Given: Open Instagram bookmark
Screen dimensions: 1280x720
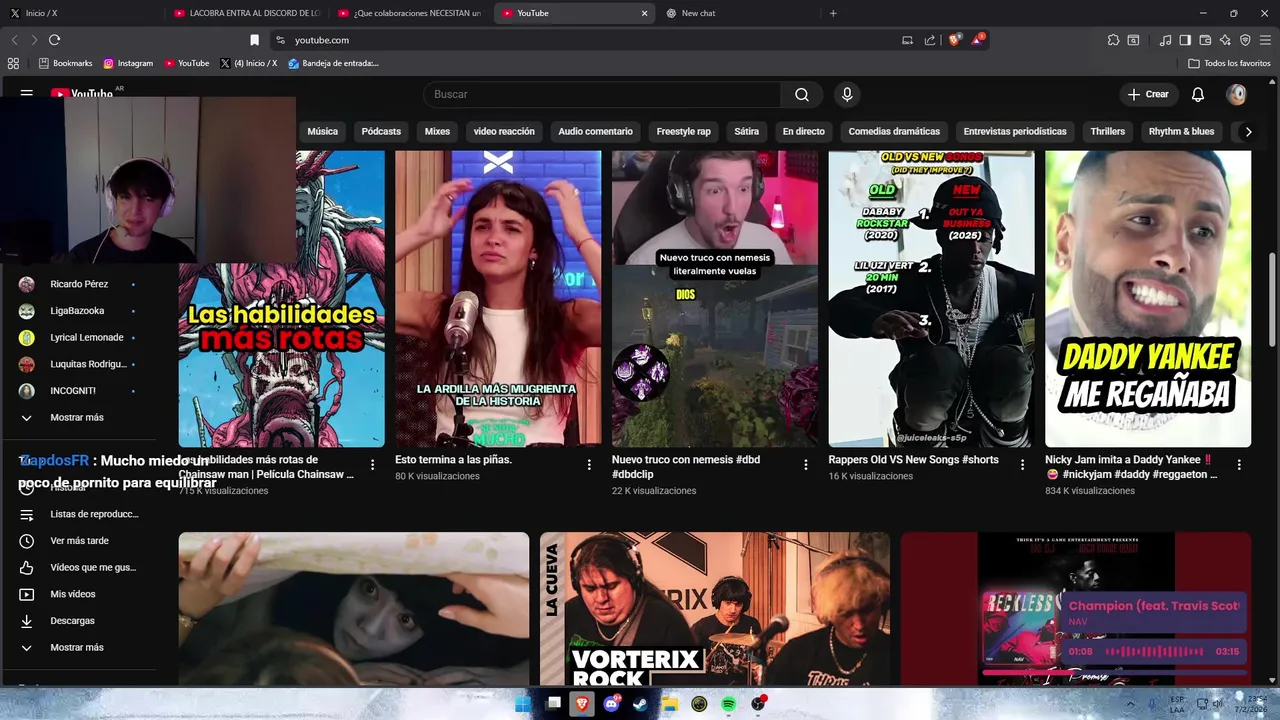Looking at the screenshot, I should coord(128,63).
